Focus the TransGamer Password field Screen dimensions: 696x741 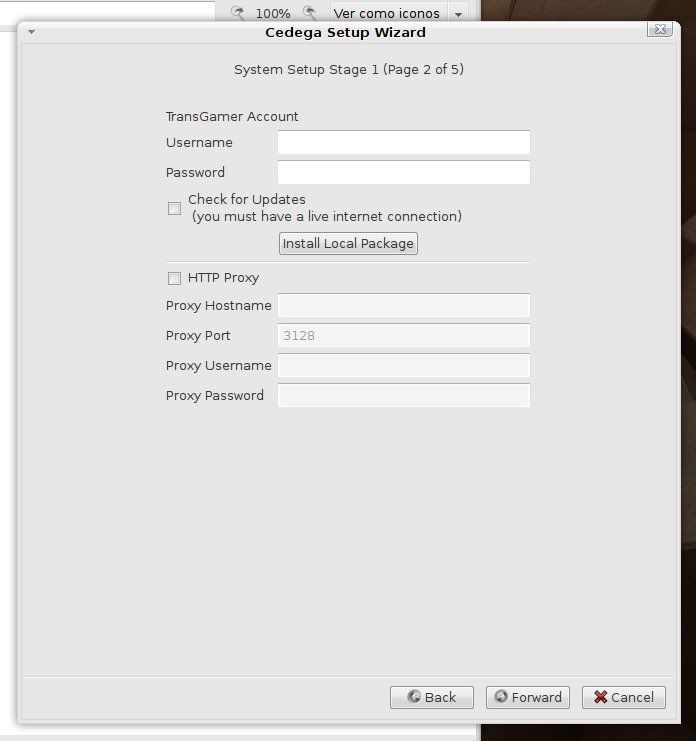(404, 172)
